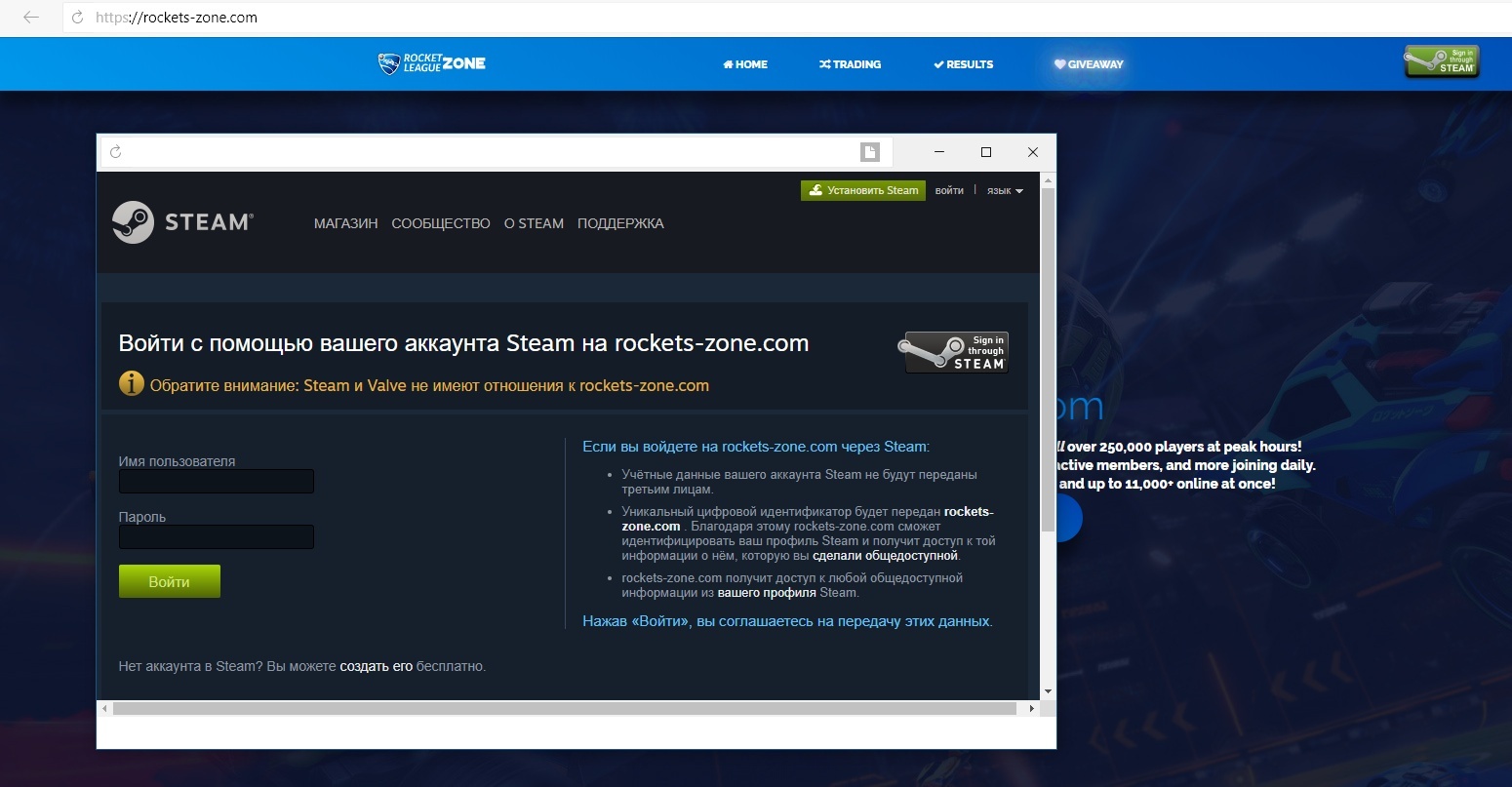Image resolution: width=1512 pixels, height=787 pixels.
Task: Click the создать его link
Action: 377,667
